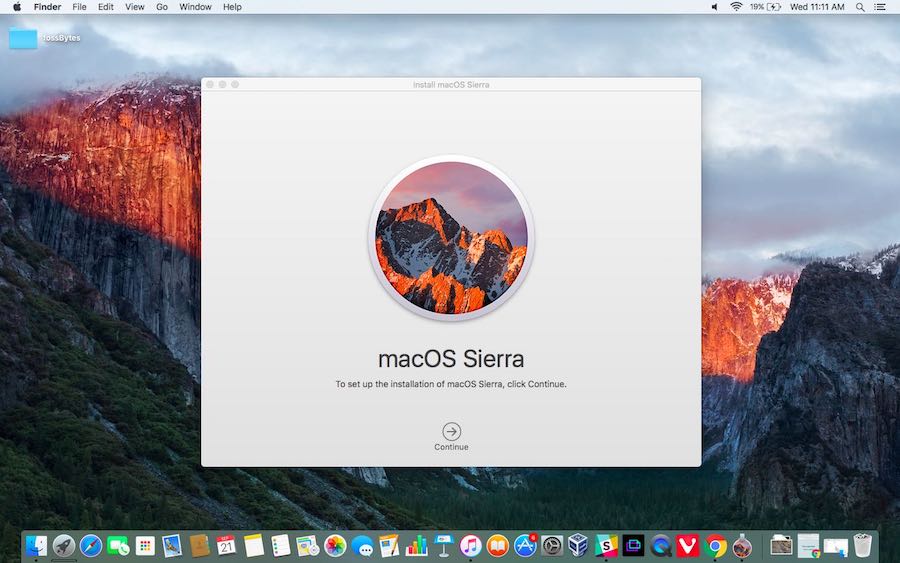Click the volume icon in menu bar
The image size is (900, 563).
714,7
